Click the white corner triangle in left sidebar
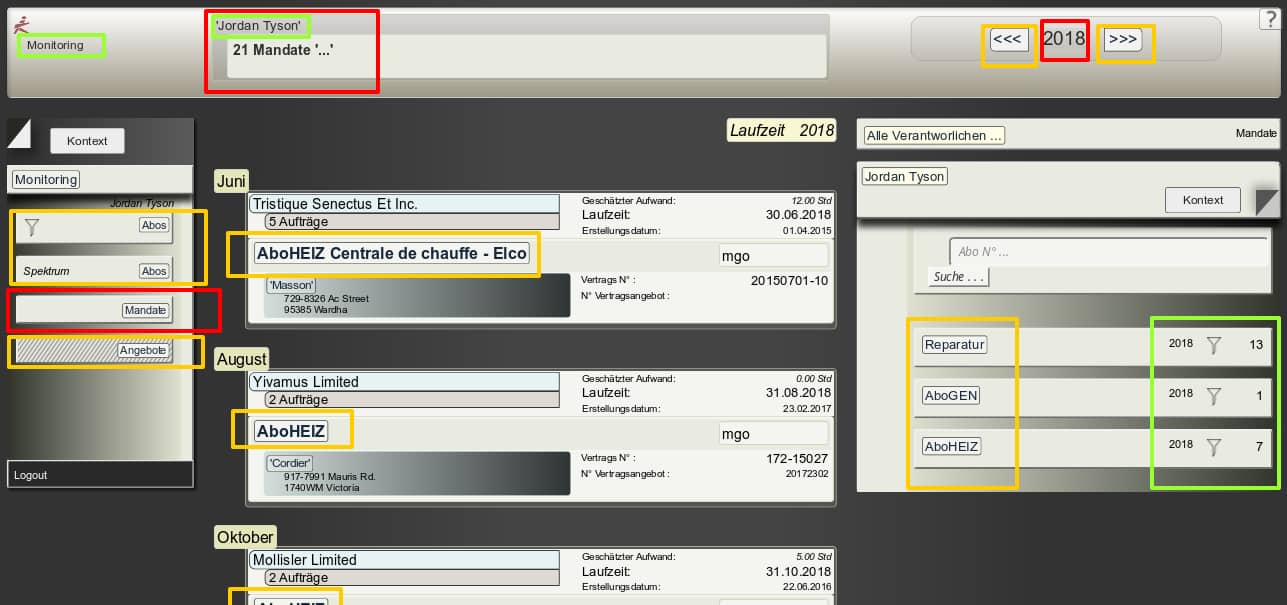Viewport: 1287px width, 605px height. pyautogui.click(x=18, y=133)
